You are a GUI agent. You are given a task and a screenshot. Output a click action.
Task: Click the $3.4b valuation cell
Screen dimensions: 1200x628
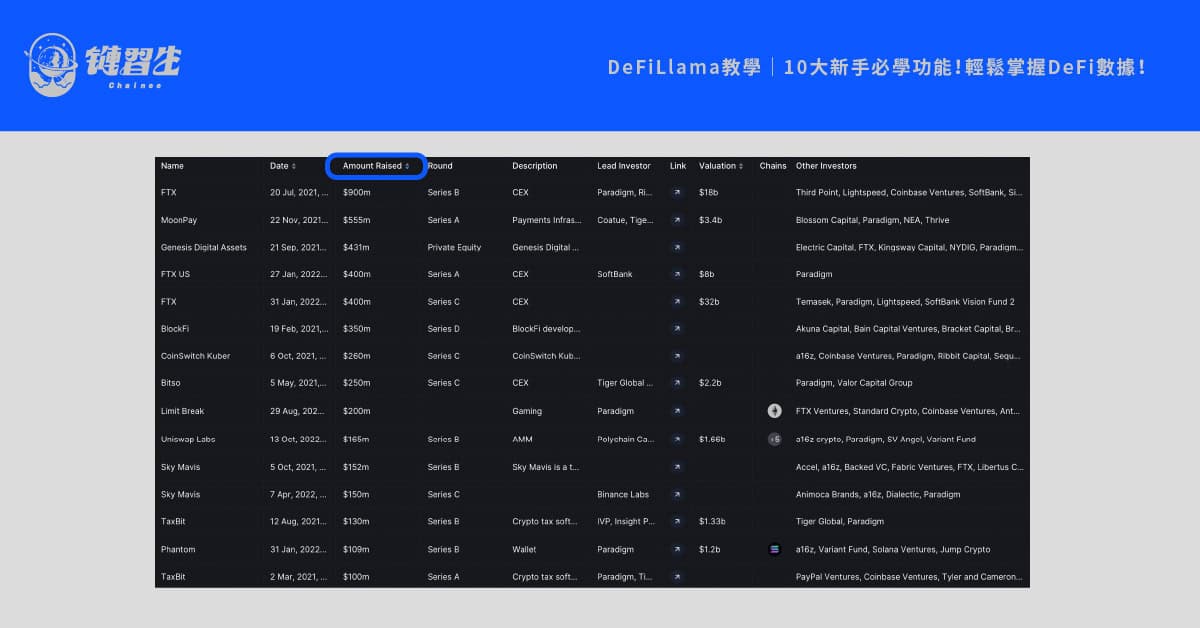[711, 220]
